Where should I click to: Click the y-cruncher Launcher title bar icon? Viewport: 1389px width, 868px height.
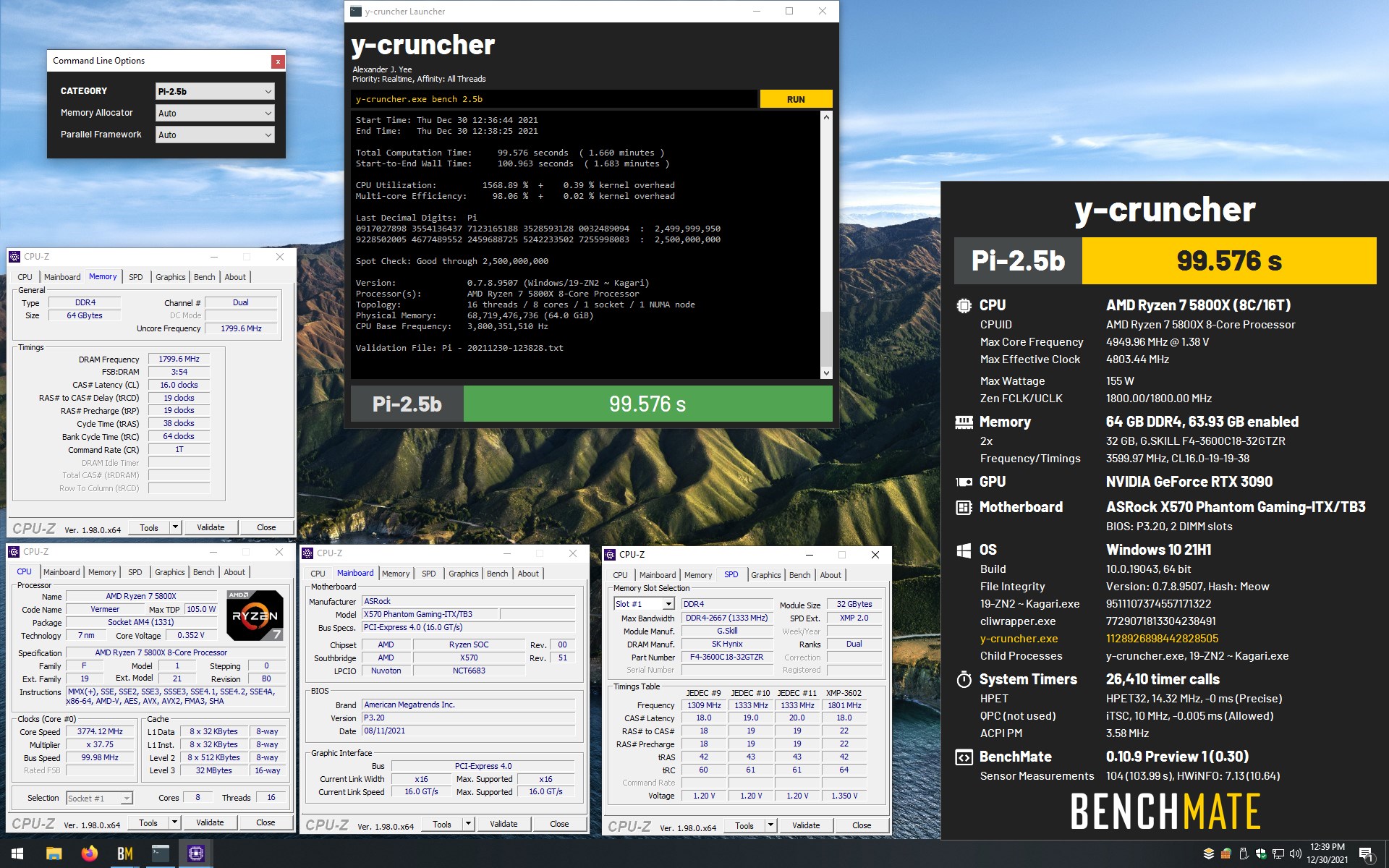[x=356, y=11]
